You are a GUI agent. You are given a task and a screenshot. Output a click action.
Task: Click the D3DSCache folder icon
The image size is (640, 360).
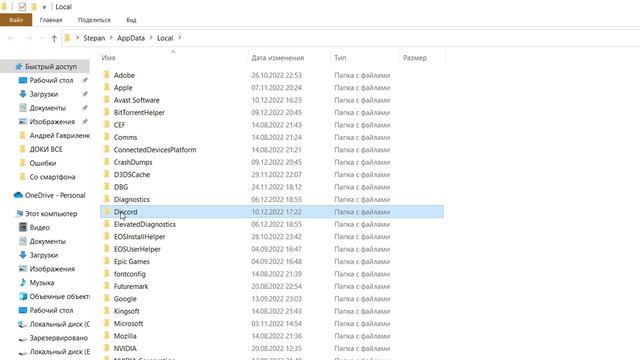107,174
